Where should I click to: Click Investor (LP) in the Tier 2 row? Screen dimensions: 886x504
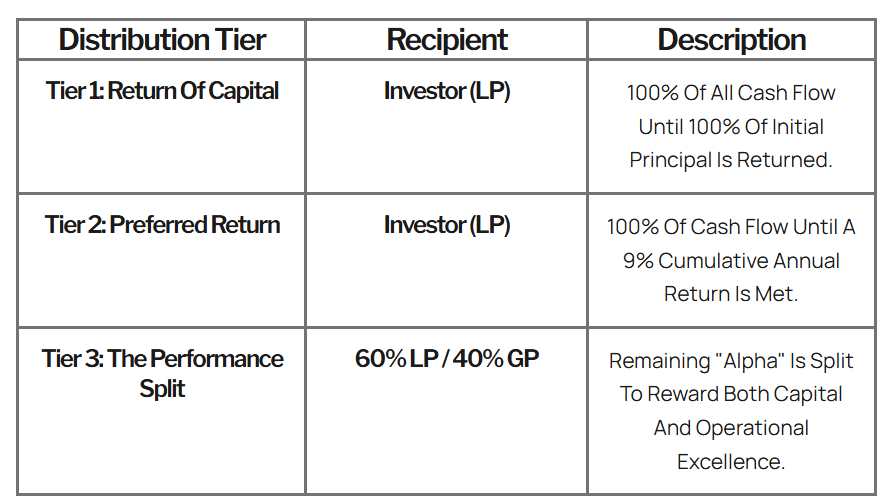click(x=447, y=225)
